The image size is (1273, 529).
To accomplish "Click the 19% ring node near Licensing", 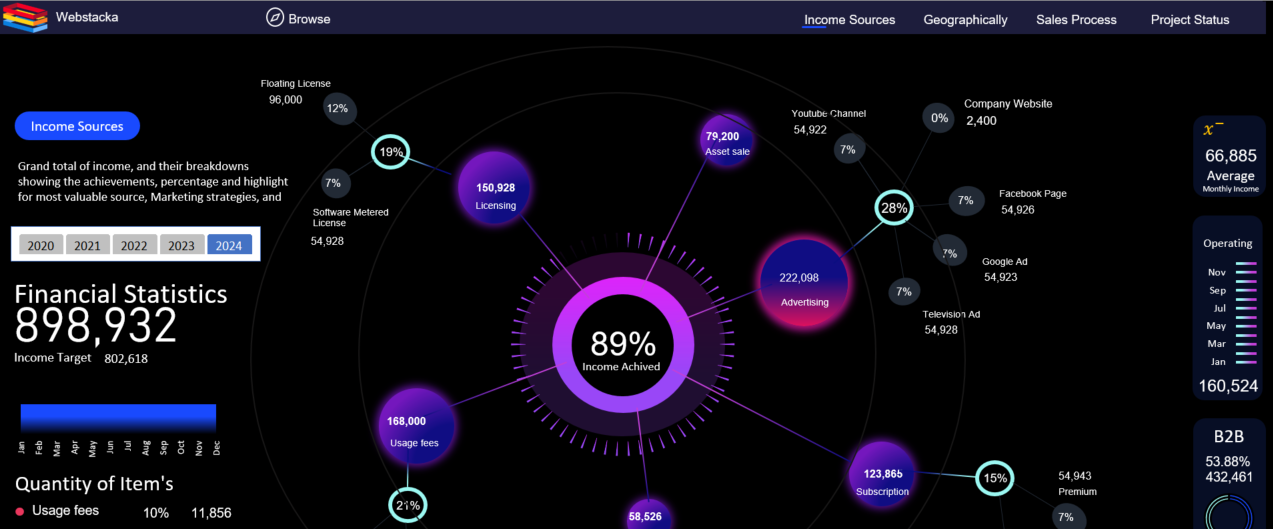I will [390, 152].
